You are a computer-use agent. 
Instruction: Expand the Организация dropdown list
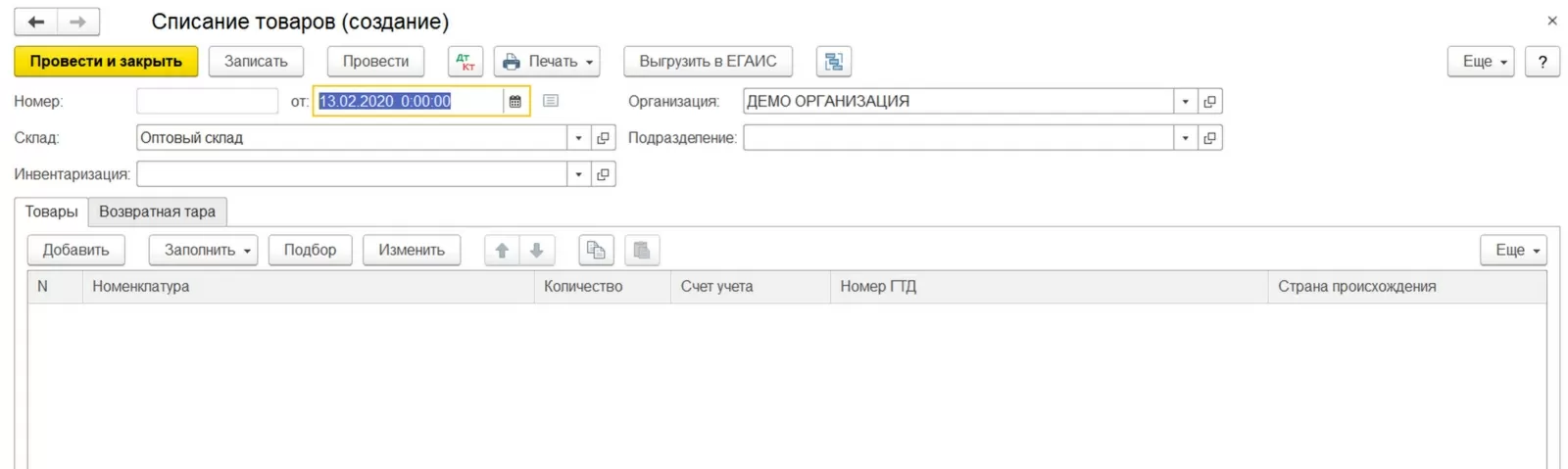1186,102
